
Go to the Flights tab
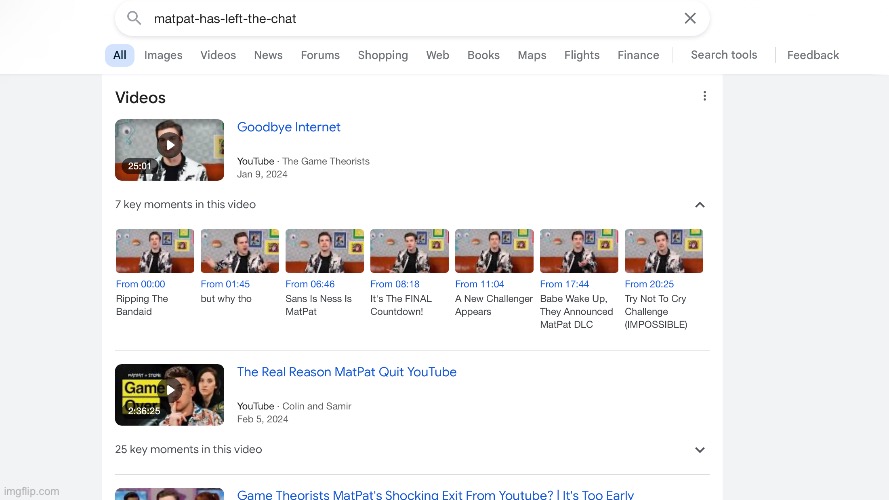(x=582, y=55)
